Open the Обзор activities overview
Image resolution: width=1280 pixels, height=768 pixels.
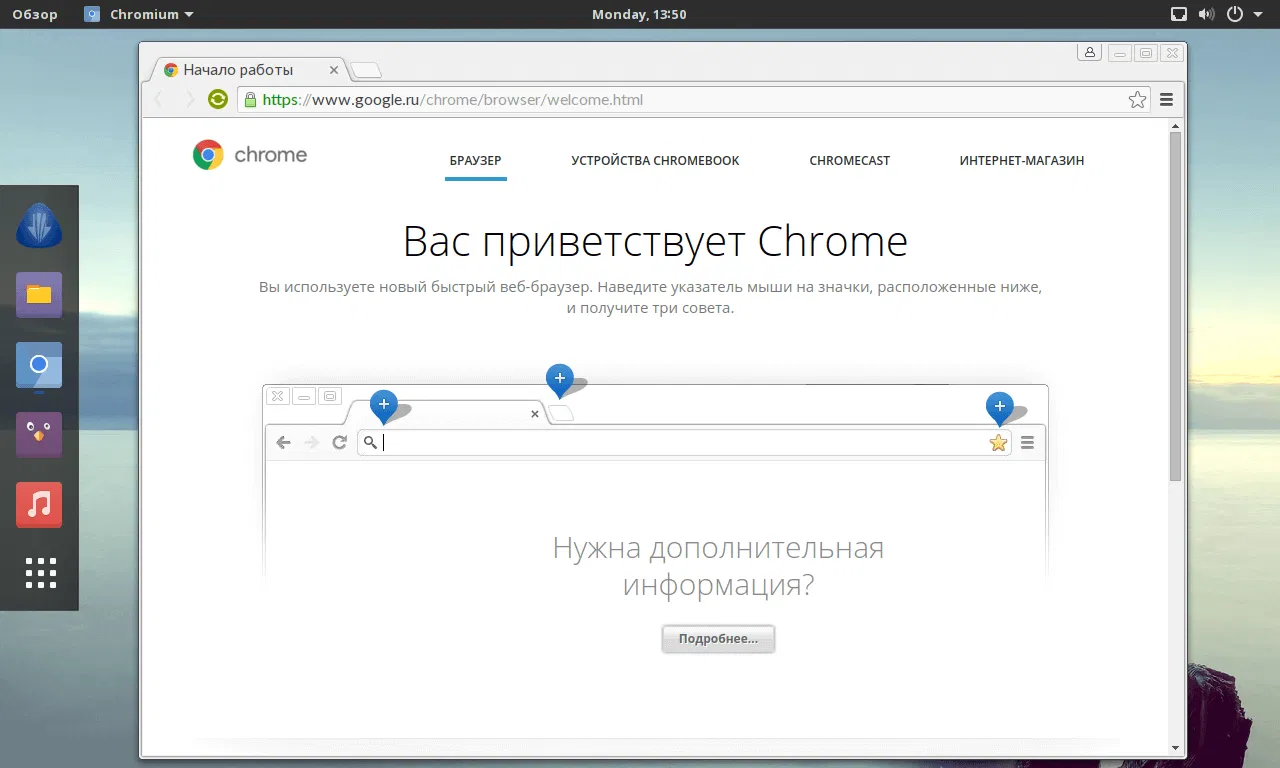tap(34, 14)
